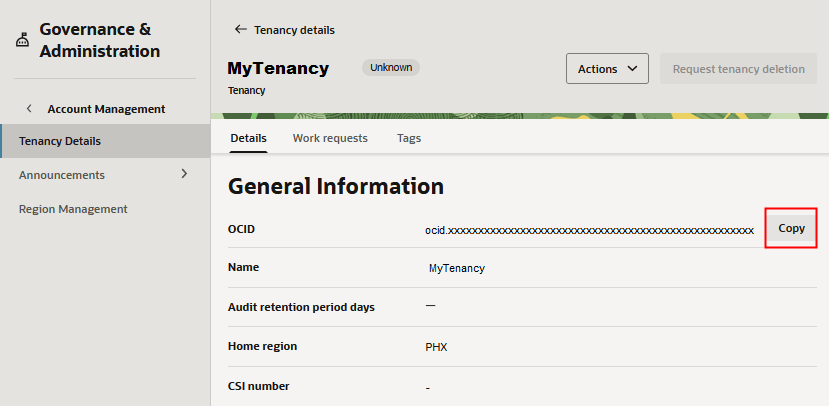Click the Unknown status badge
Screen dimensions: 829x406
391,68
